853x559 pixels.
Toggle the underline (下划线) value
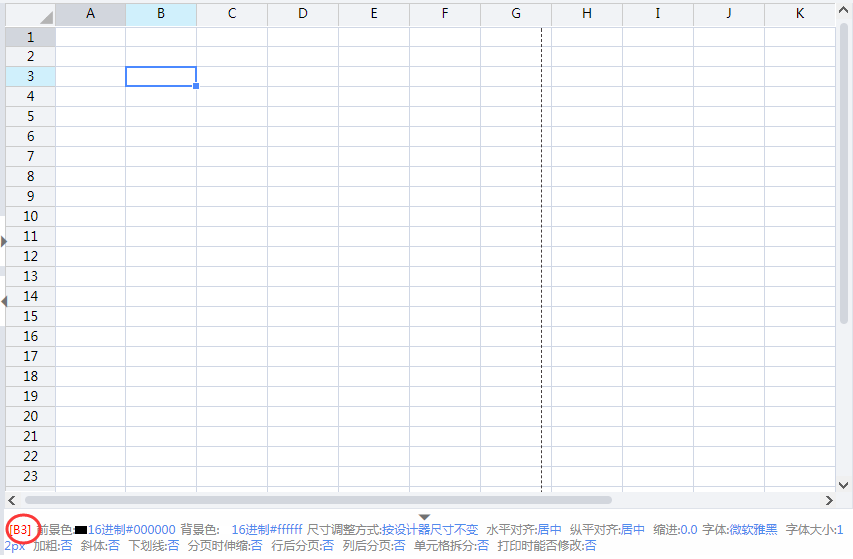coord(173,546)
